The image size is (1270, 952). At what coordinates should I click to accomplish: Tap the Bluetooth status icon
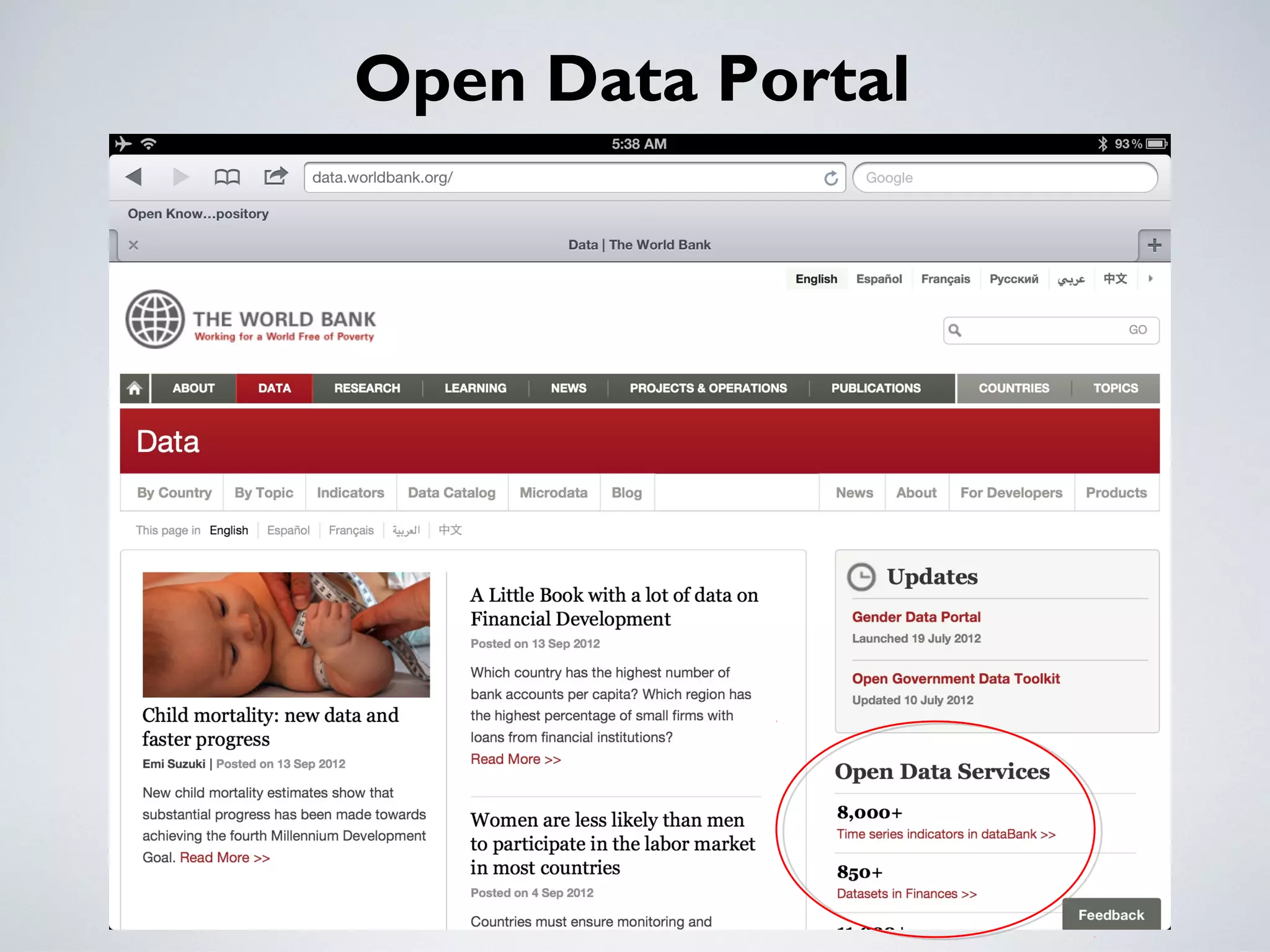point(1103,144)
